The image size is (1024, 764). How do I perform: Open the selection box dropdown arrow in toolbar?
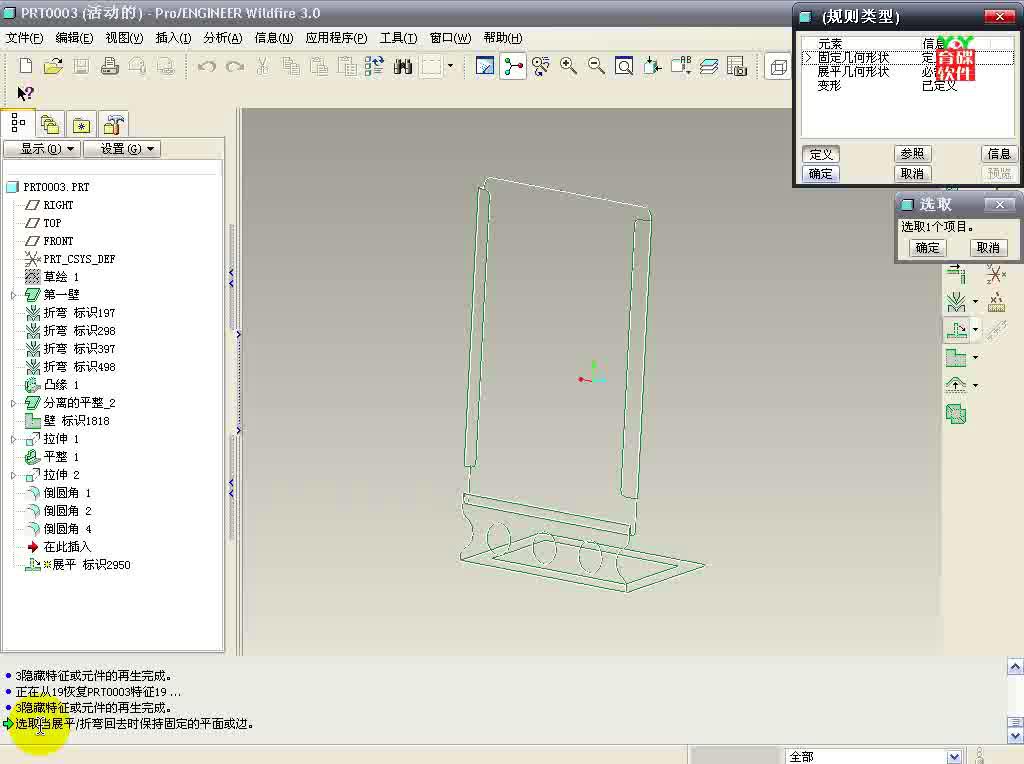(450, 66)
